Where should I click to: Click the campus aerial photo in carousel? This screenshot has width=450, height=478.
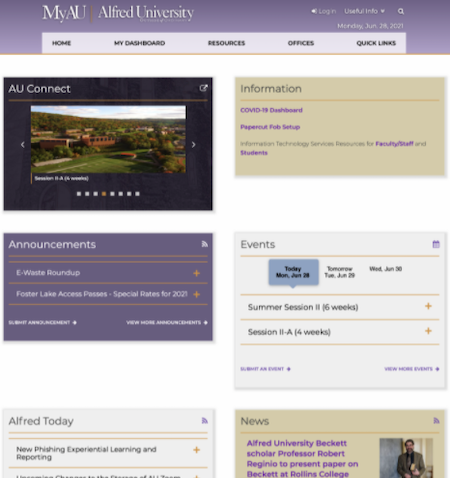pos(108,139)
